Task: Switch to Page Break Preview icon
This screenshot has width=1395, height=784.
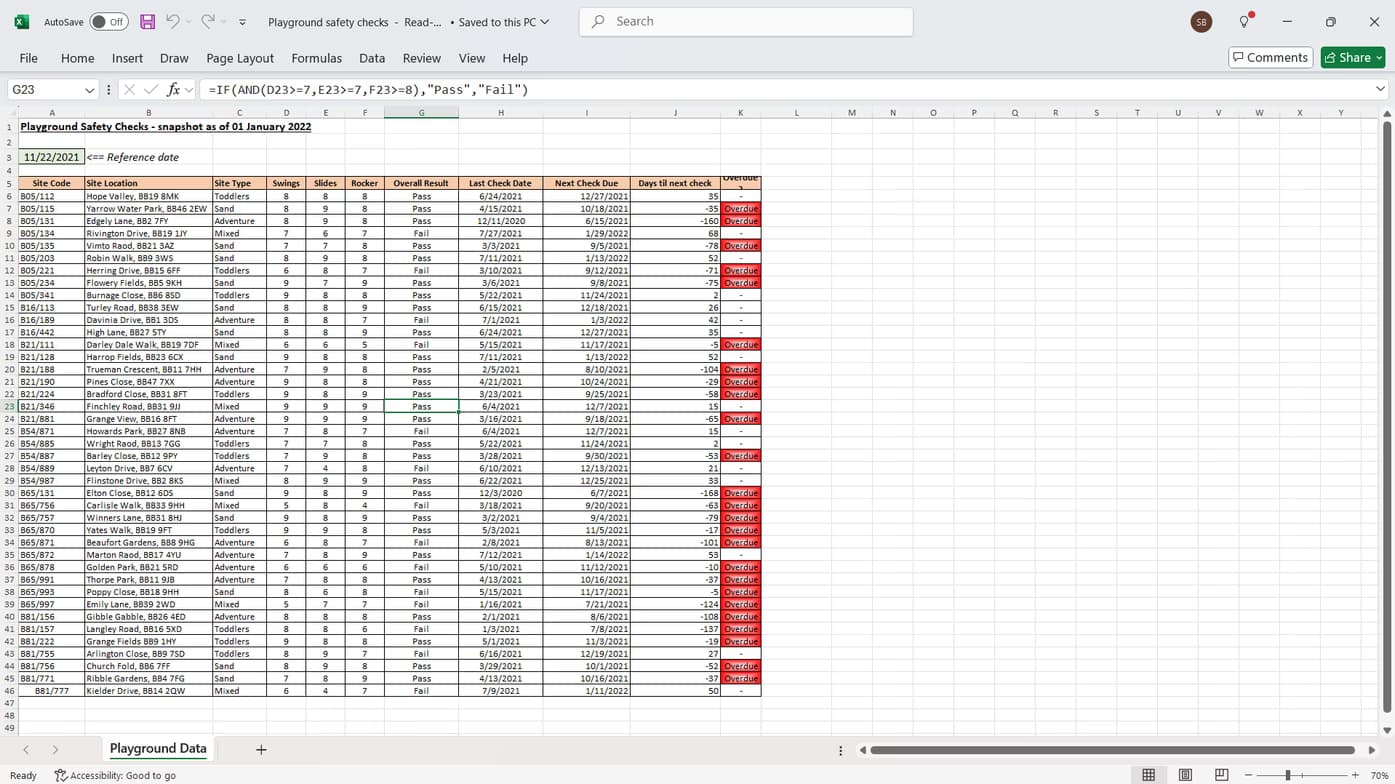Action: pyautogui.click(x=1221, y=775)
